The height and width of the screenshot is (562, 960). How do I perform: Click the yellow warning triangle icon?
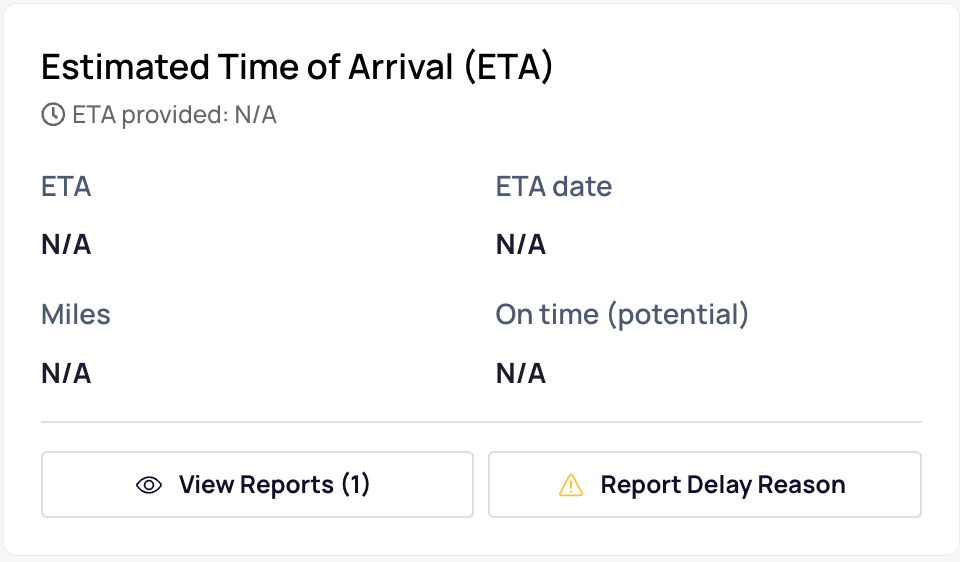coord(571,485)
